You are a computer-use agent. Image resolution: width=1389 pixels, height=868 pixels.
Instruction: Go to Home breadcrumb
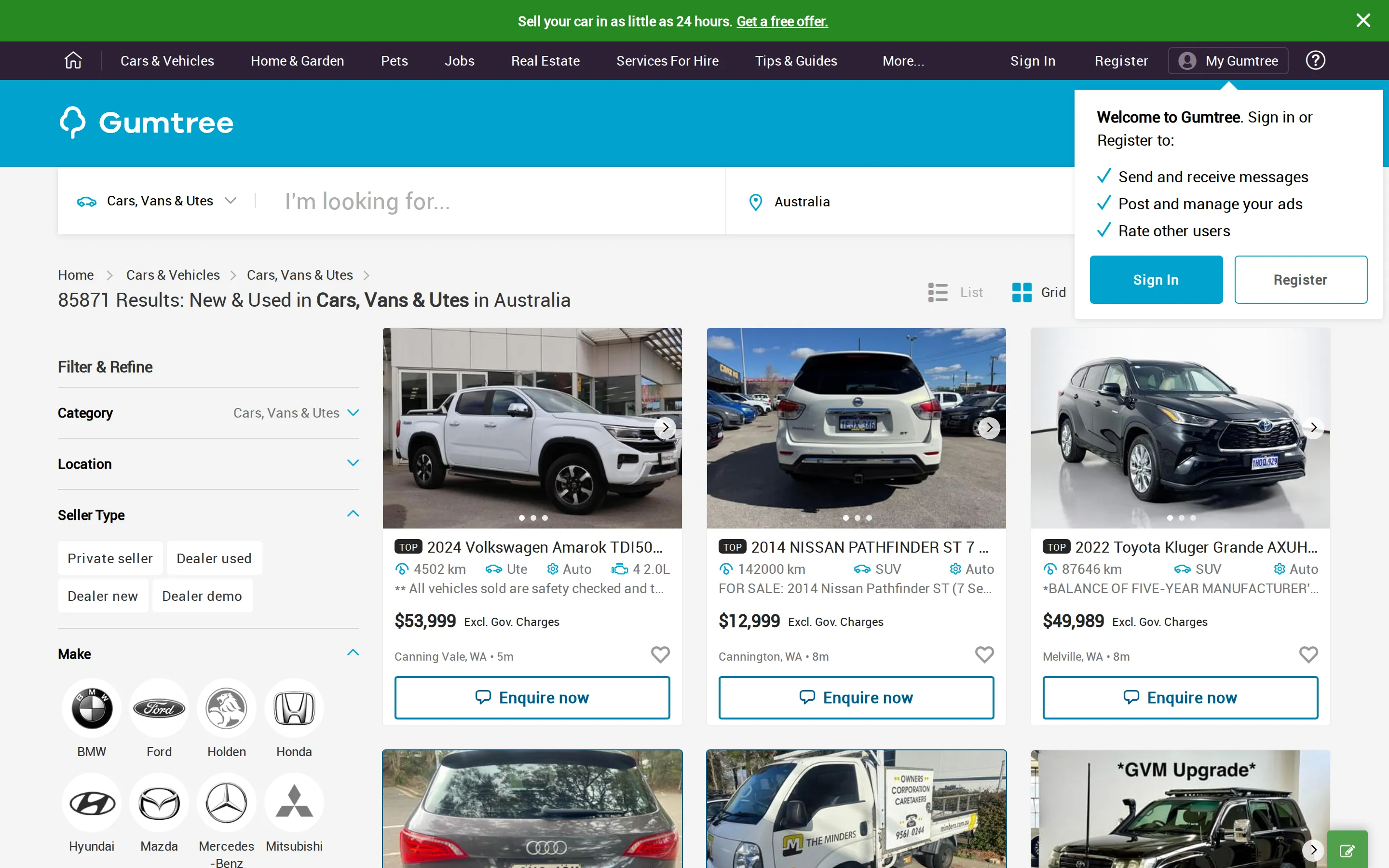tap(75, 275)
